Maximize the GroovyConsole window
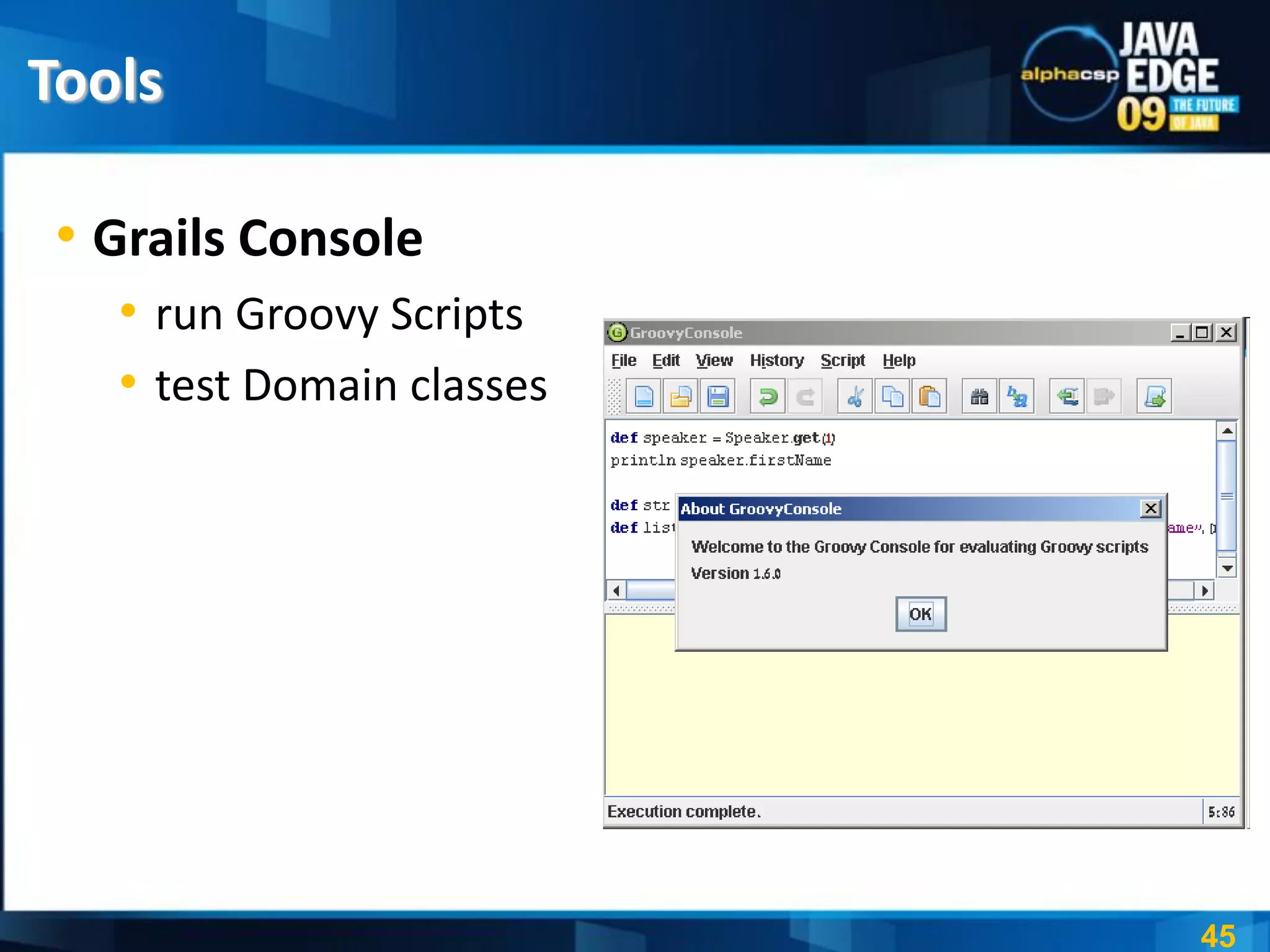Screen dimensions: 1270x952 [1203, 333]
